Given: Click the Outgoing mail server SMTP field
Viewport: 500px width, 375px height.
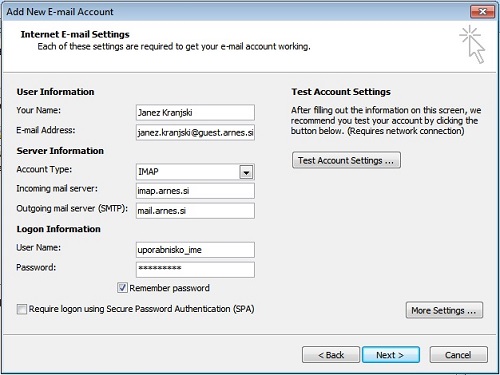Looking at the screenshot, I should 195,211.
